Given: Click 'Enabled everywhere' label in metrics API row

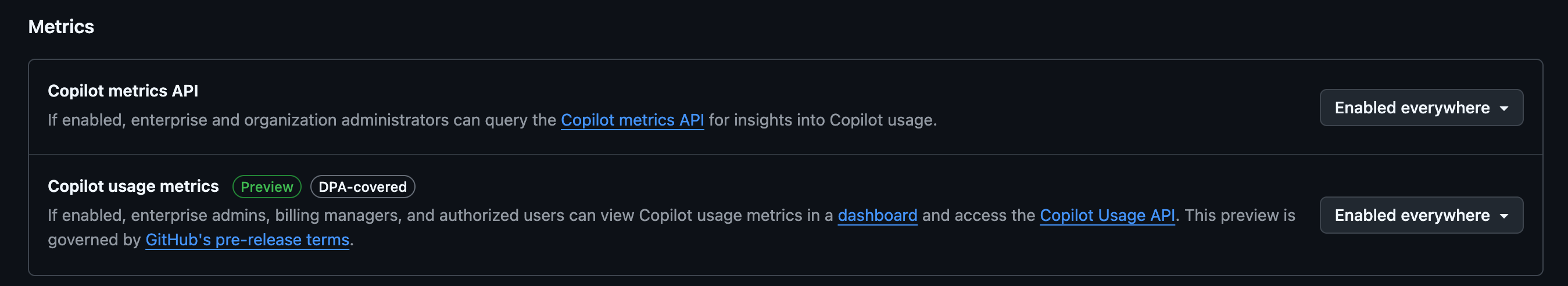Looking at the screenshot, I should (1411, 108).
